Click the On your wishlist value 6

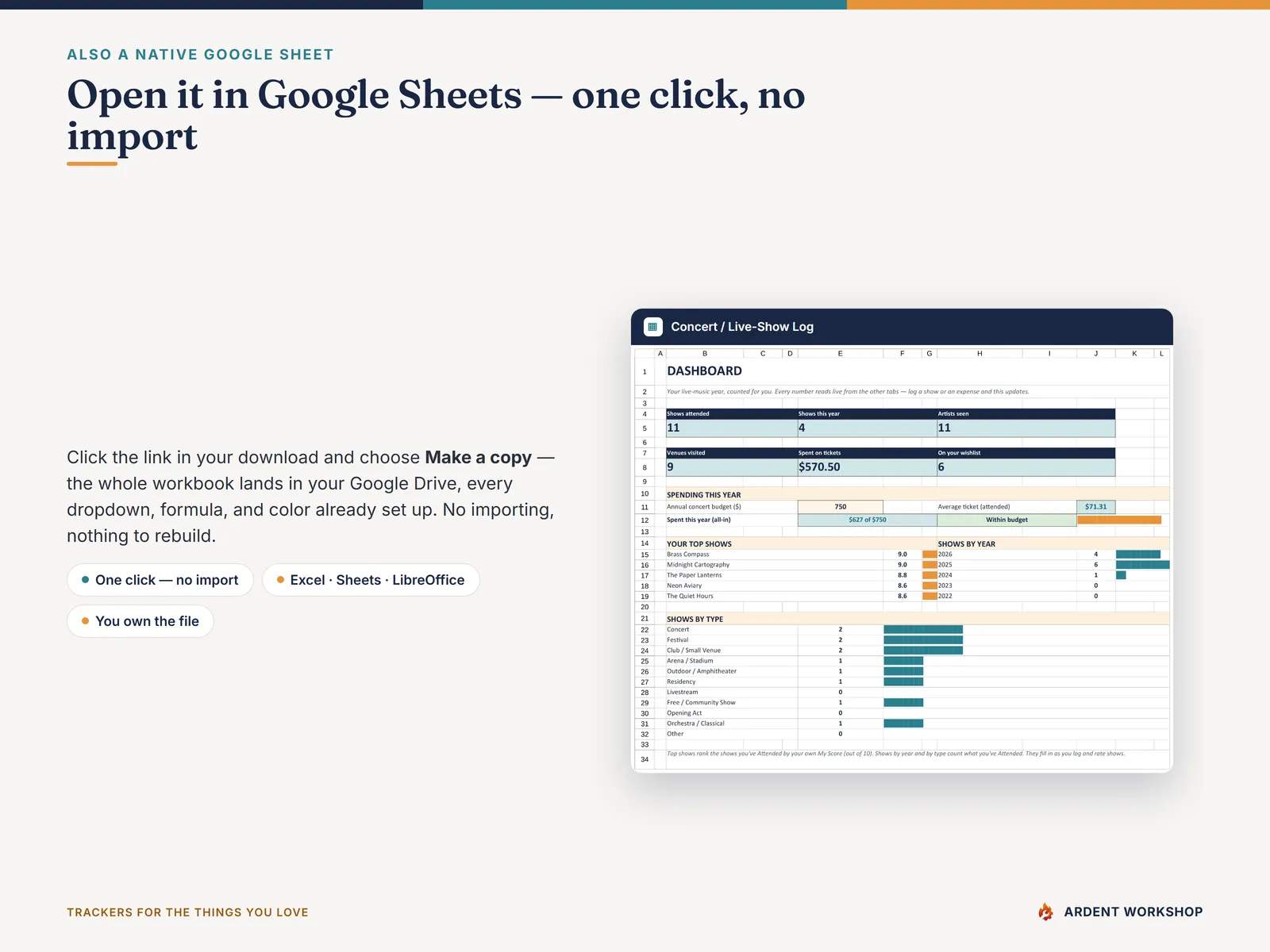(1026, 467)
